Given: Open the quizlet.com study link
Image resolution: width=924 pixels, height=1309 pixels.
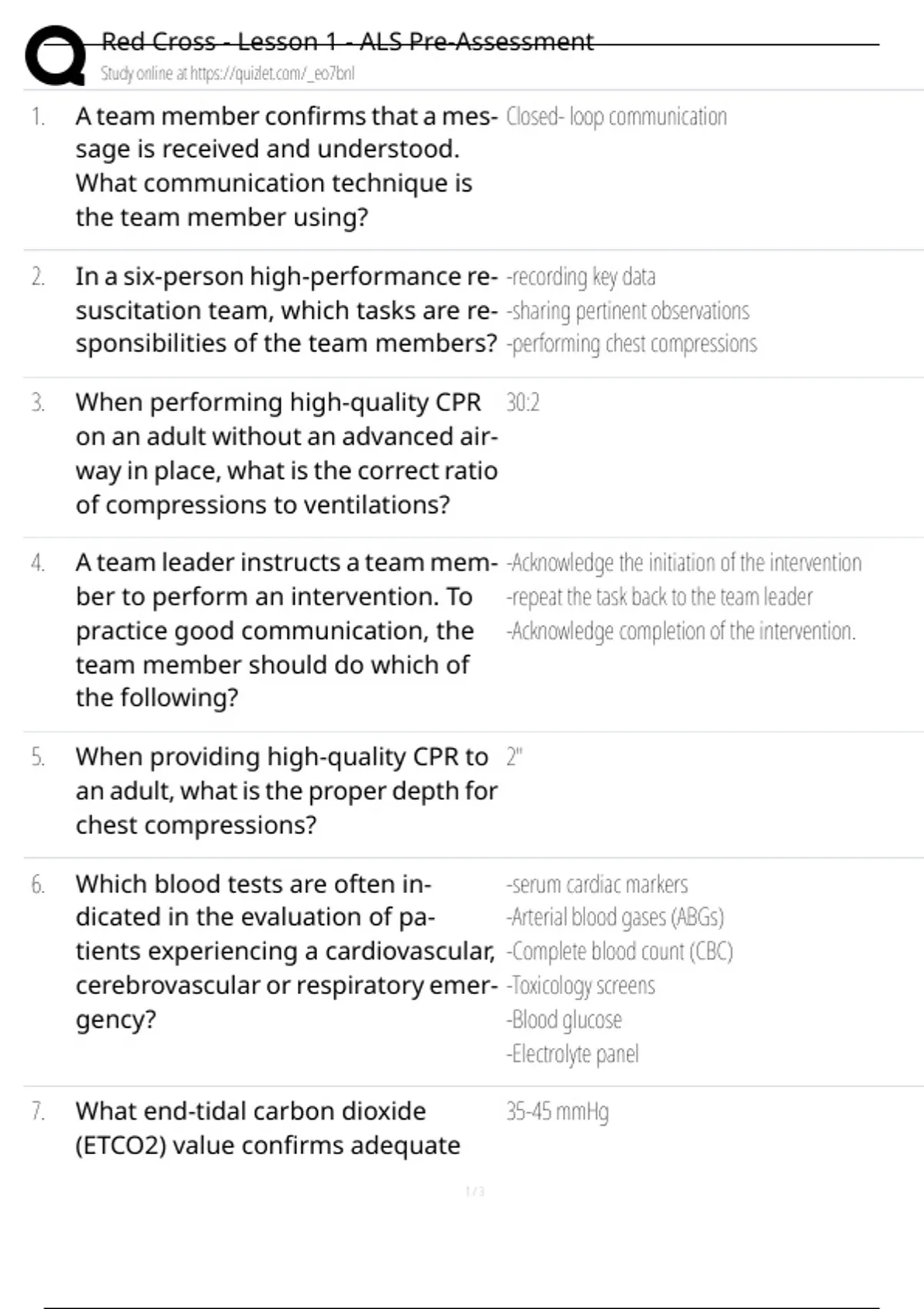Looking at the screenshot, I should (227, 73).
